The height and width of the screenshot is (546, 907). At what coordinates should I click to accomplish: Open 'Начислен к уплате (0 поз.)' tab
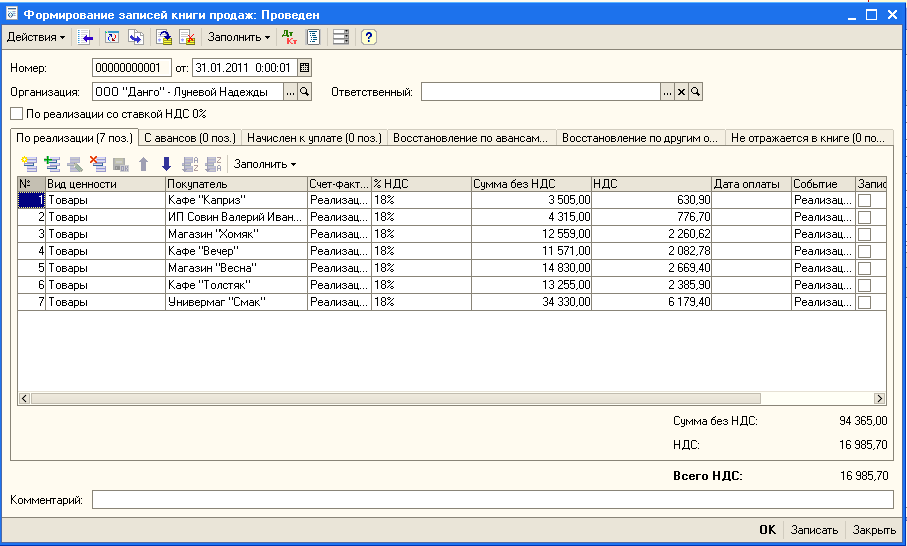314,137
